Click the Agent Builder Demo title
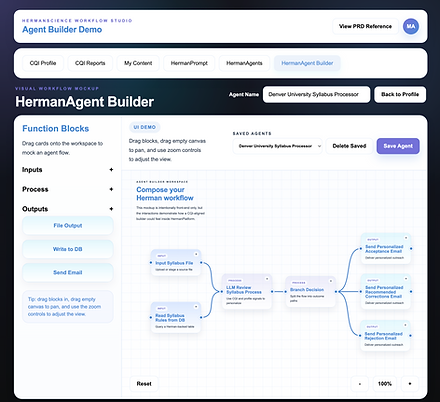The height and width of the screenshot is (402, 440). tap(62, 30)
